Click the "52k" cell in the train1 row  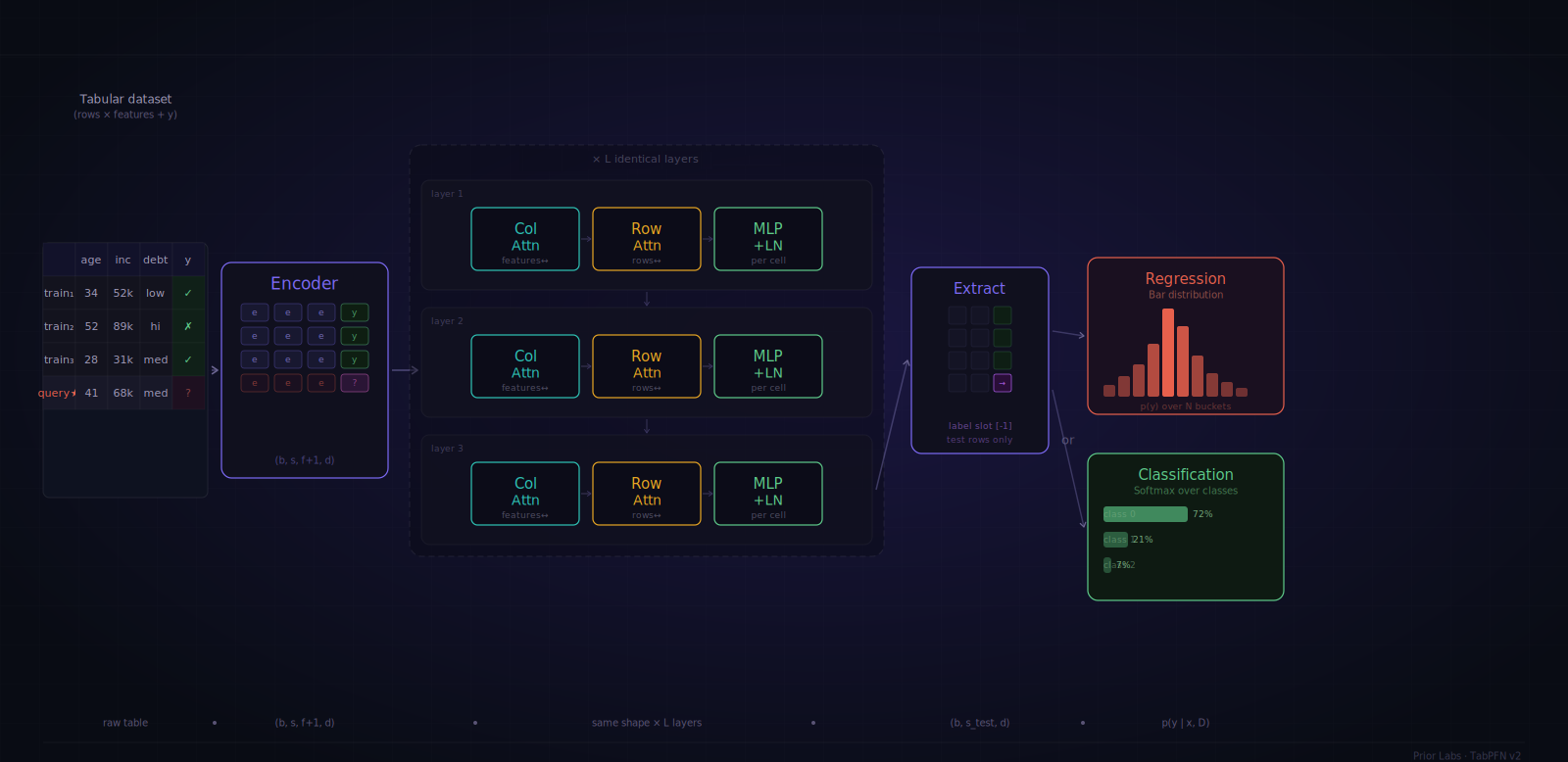point(123,293)
